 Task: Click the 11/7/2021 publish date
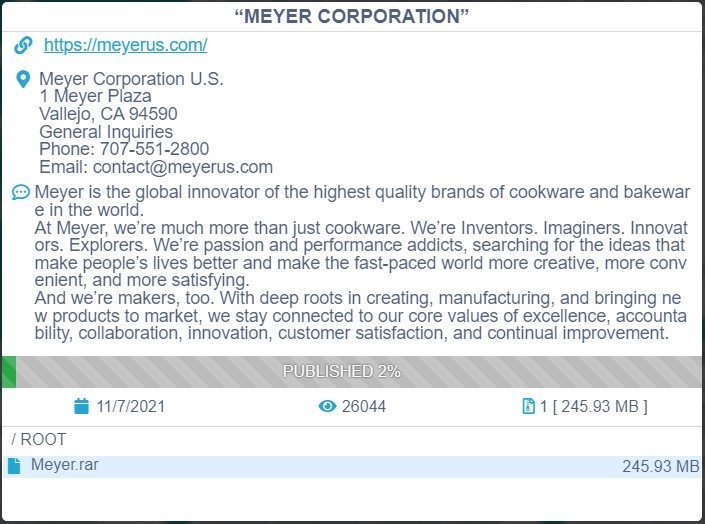click(x=131, y=407)
